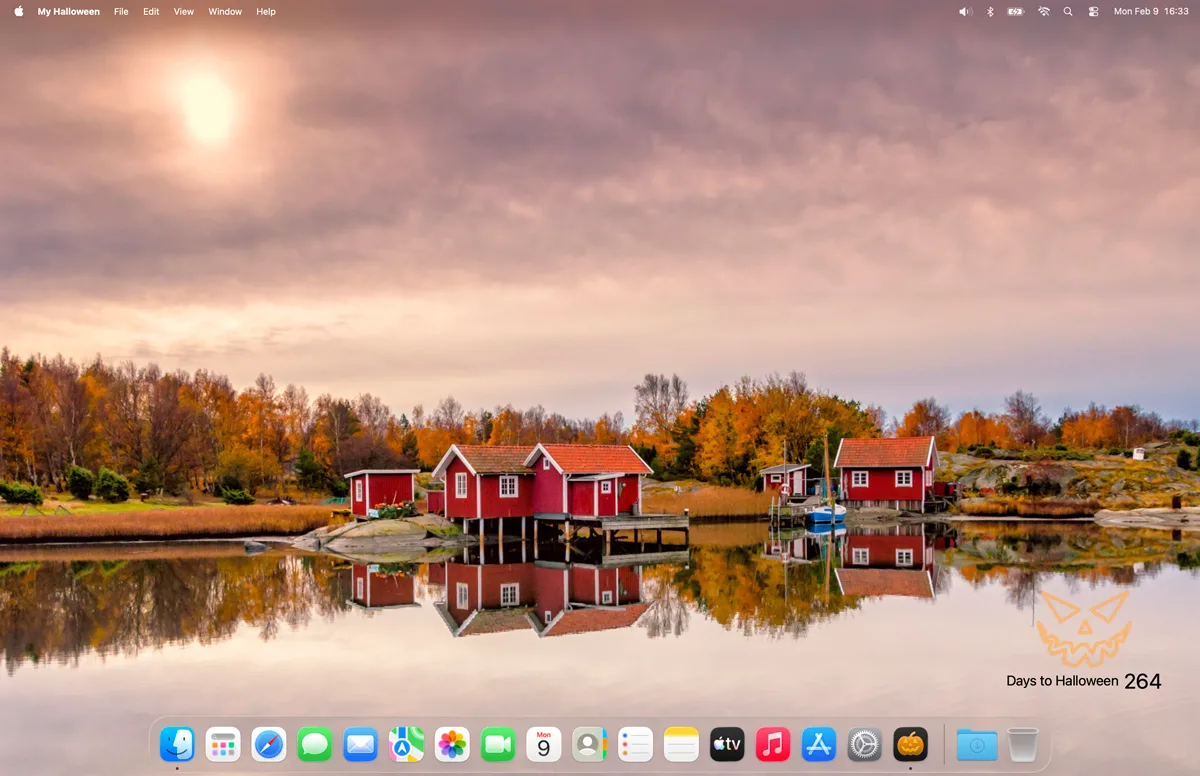The image size is (1200, 776).
Task: Open System Settings gear icon
Action: pos(865,744)
